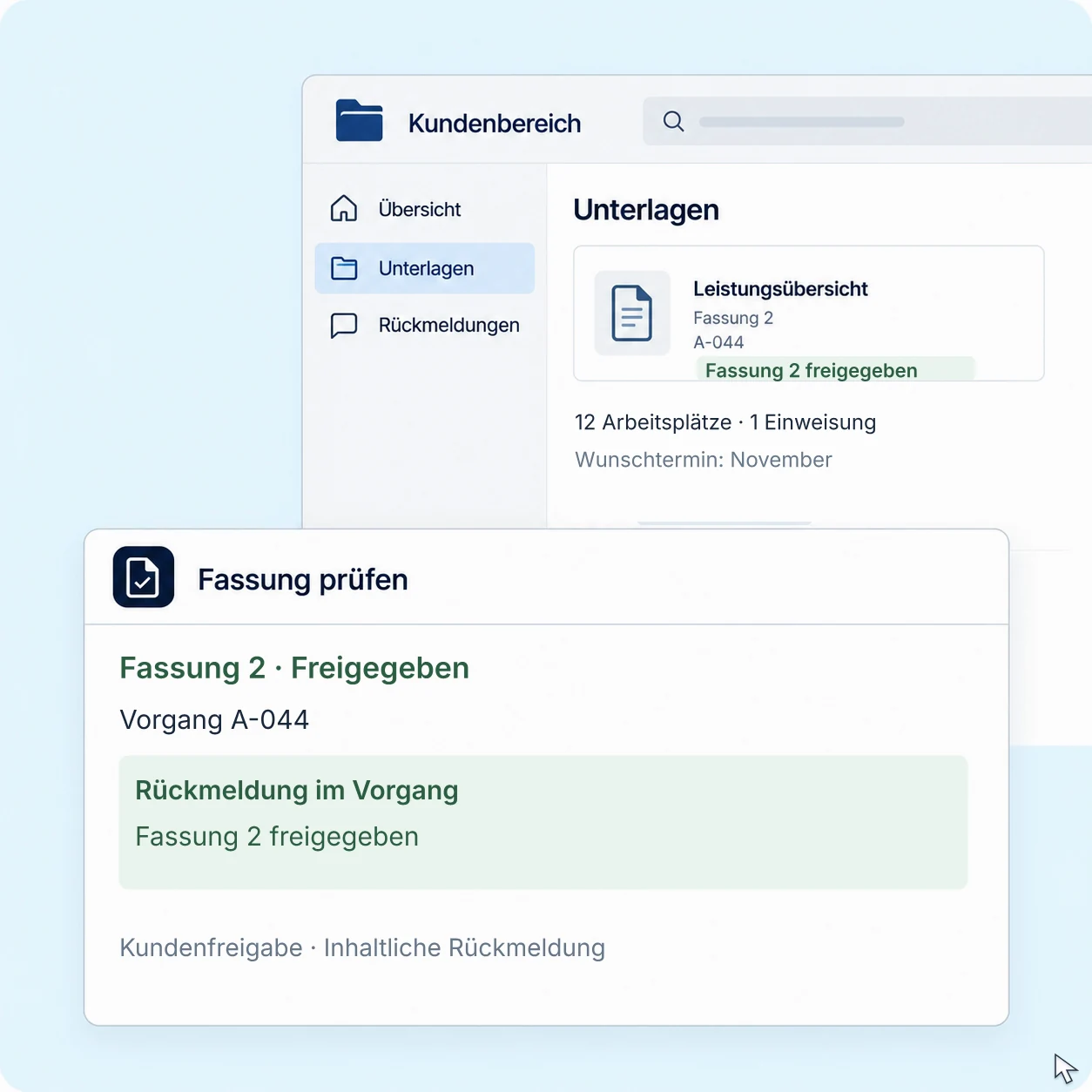The width and height of the screenshot is (1092, 1092).
Task: Click 'Kundenfreigabe · Inhaltliche Rückmeldung' footer text
Action: tap(362, 947)
